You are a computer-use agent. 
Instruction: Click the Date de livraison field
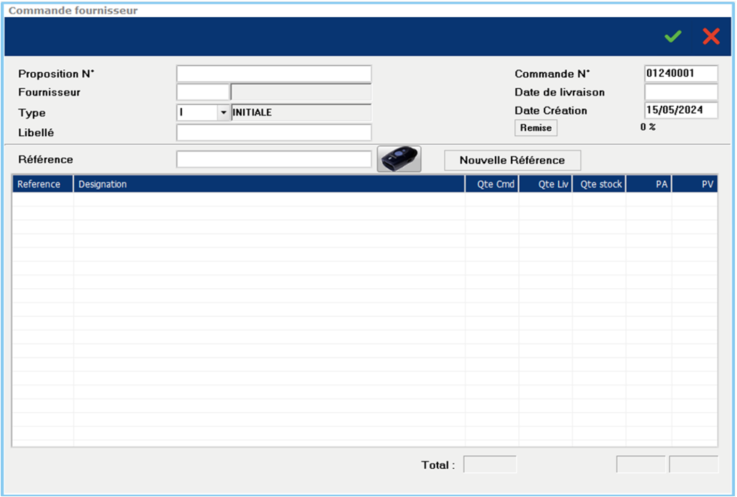click(x=681, y=93)
